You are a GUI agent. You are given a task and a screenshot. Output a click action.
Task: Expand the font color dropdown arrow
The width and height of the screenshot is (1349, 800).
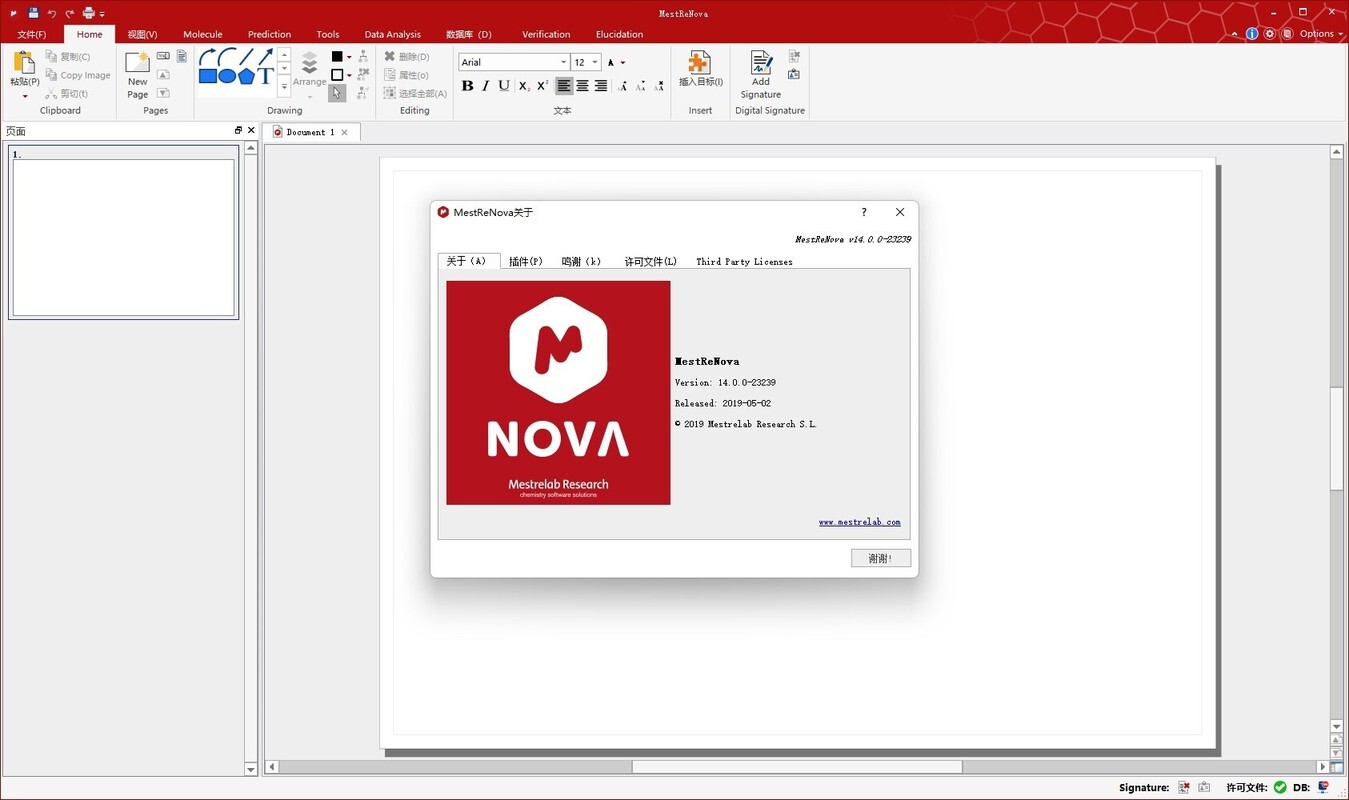pyautogui.click(x=623, y=62)
